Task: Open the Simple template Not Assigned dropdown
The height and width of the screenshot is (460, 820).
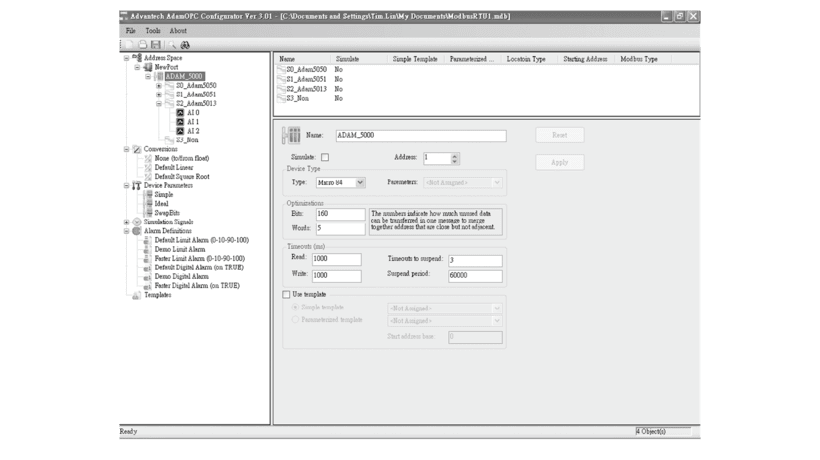Action: (x=497, y=308)
